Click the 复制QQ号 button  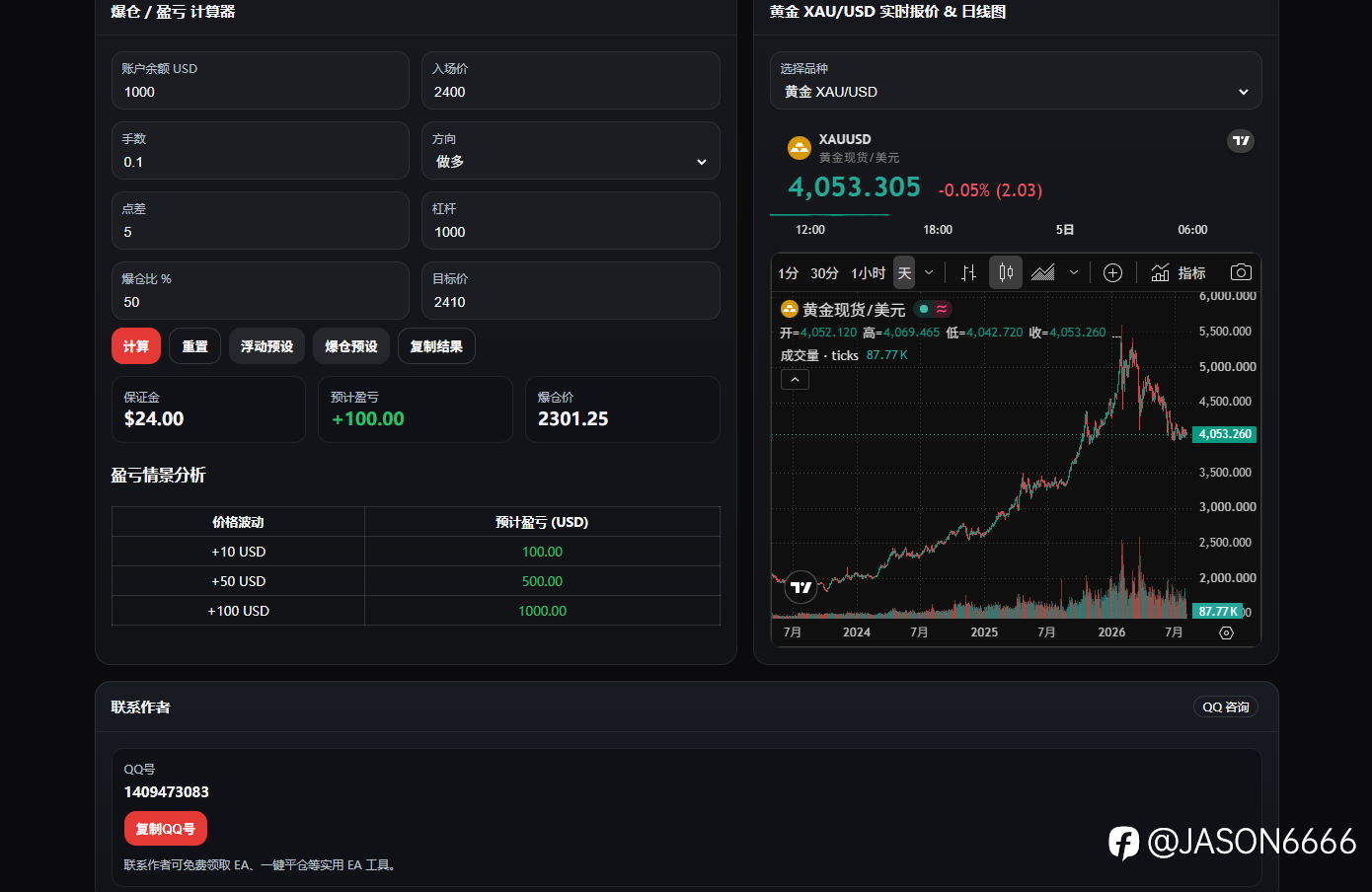166,829
